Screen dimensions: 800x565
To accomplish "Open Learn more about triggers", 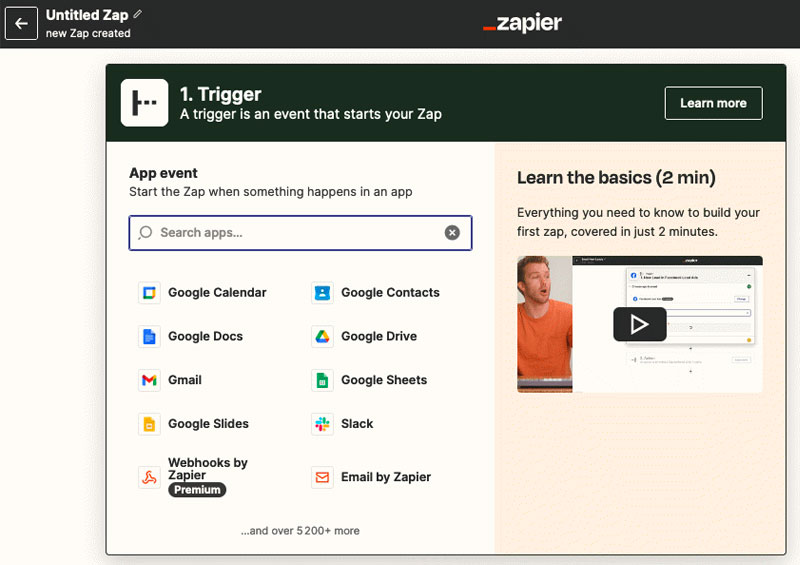I will point(713,103).
